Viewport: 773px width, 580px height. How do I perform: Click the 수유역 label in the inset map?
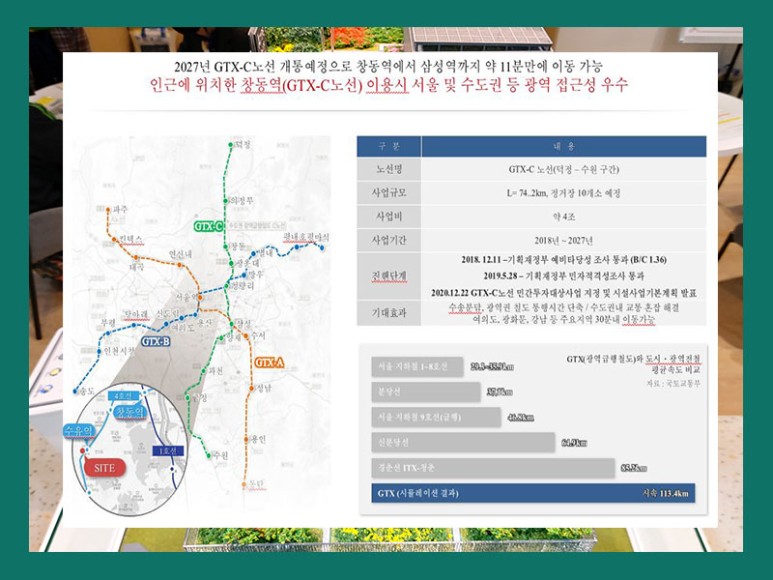point(79,431)
